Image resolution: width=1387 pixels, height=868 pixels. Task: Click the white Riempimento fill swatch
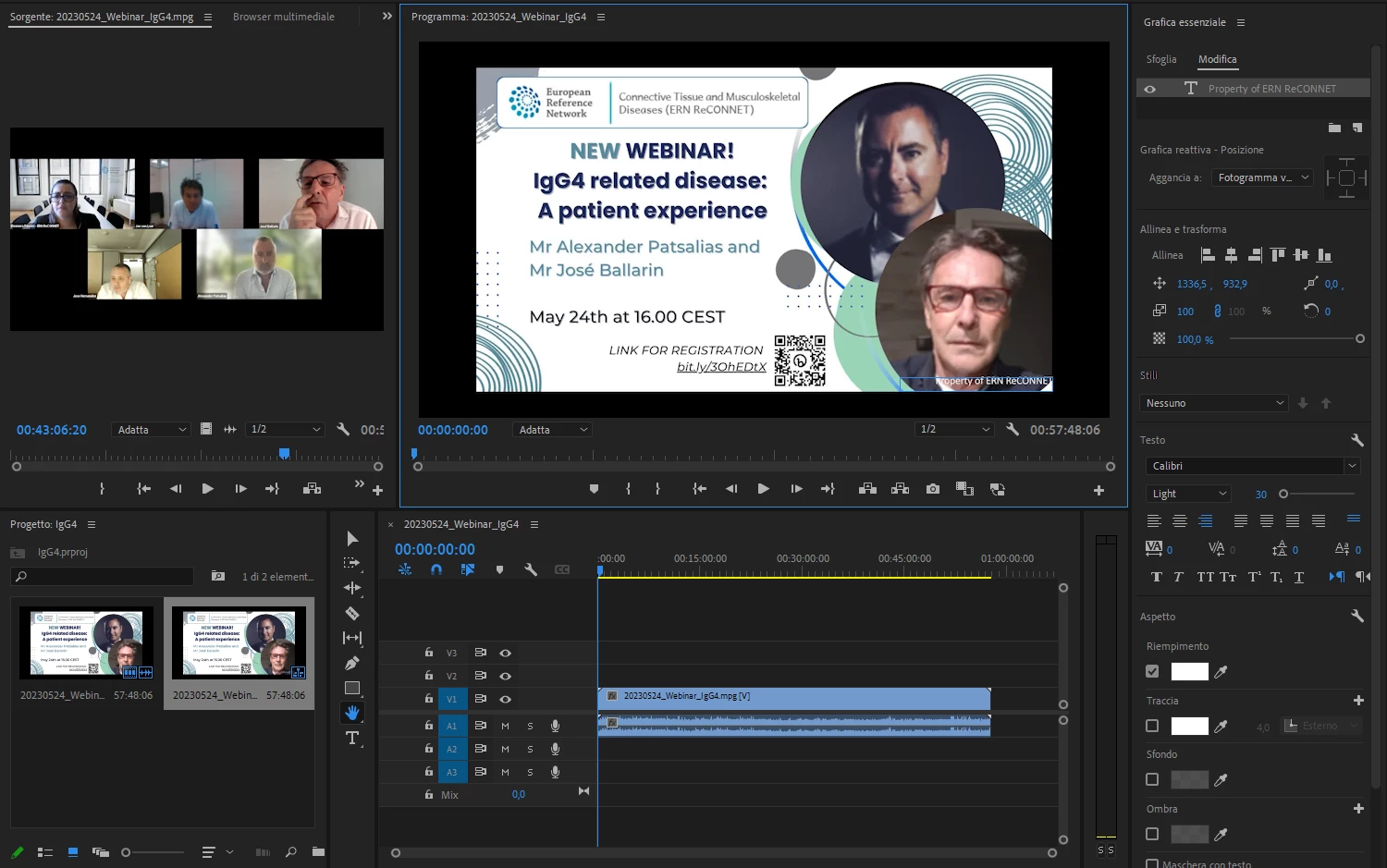click(1189, 672)
